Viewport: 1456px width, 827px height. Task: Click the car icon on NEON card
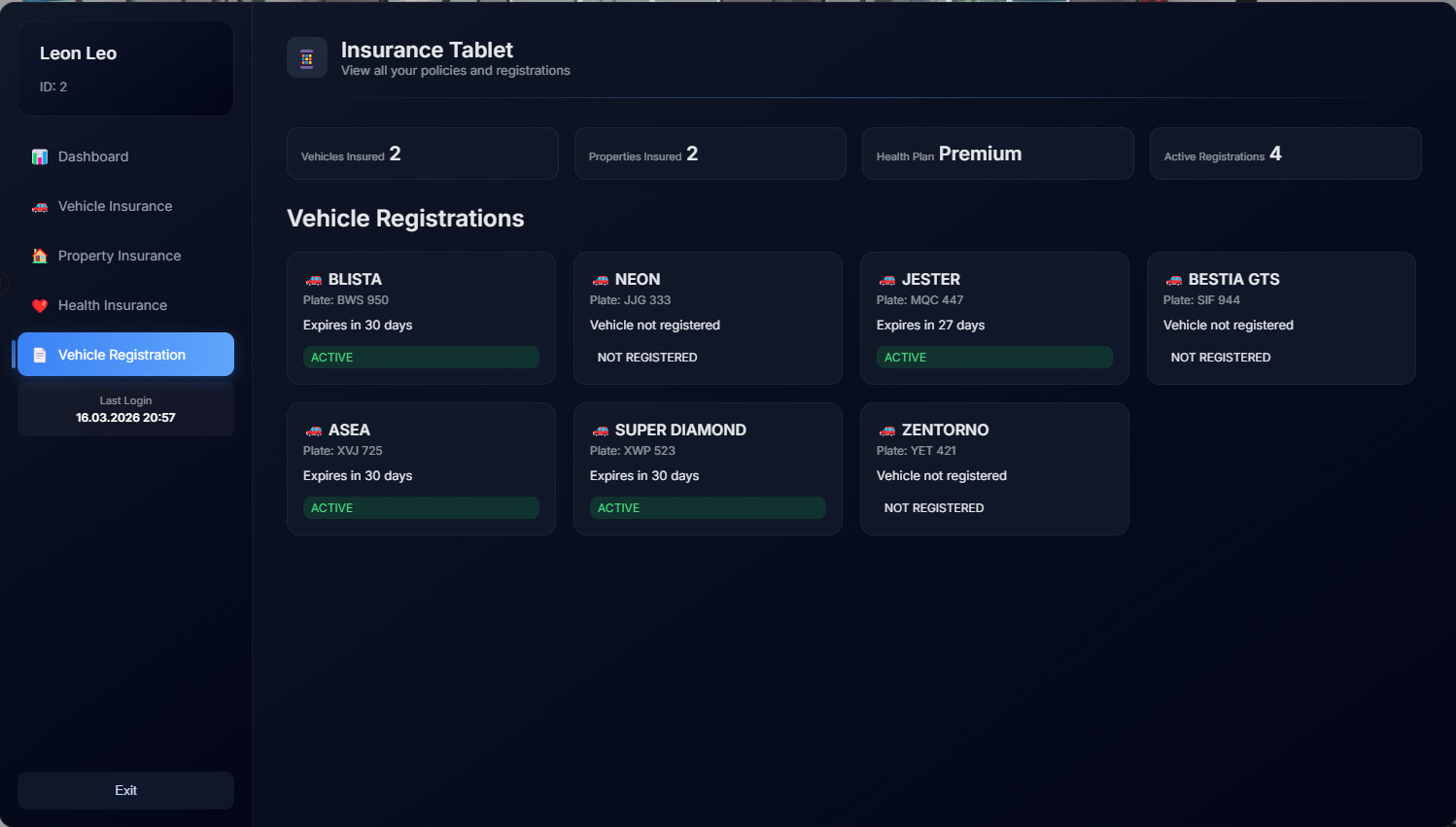pos(601,280)
